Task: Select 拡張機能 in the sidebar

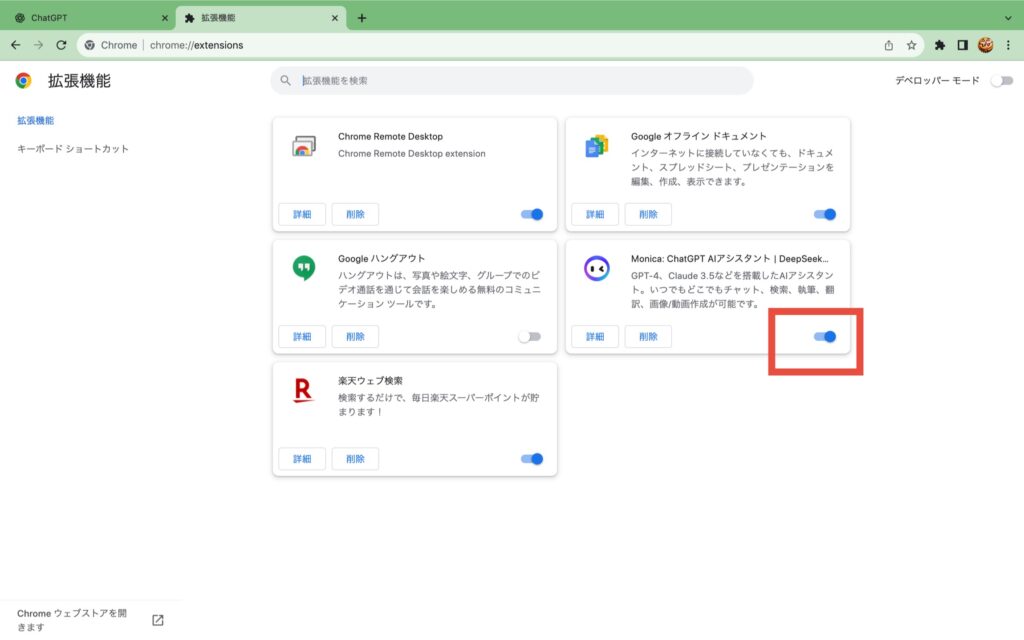Action: pos(35,120)
